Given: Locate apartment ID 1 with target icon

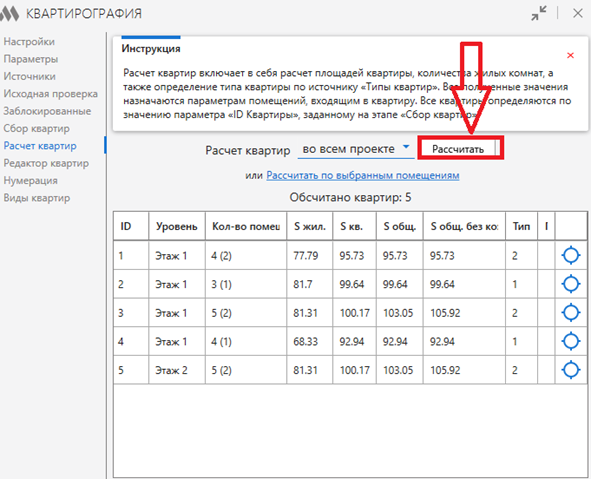Looking at the screenshot, I should point(571,256).
